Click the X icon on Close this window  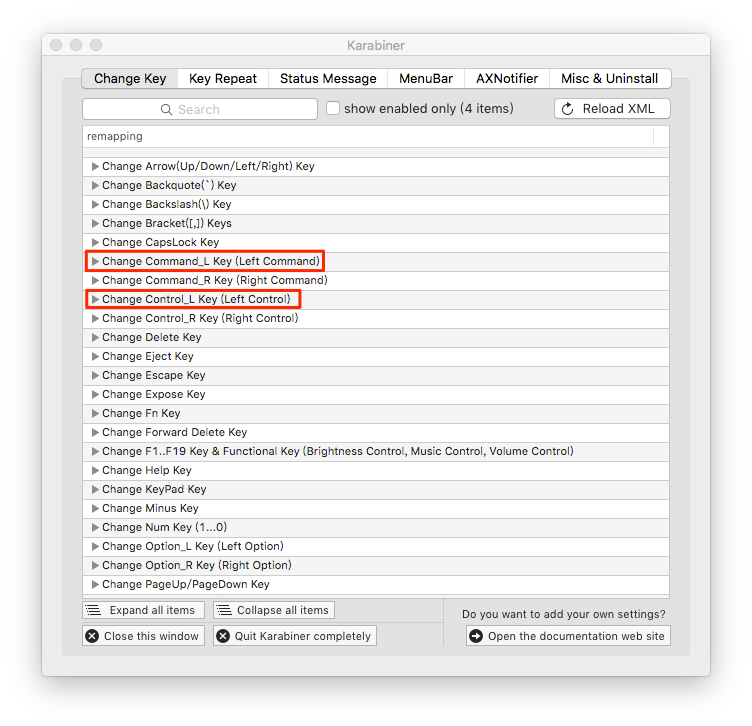click(x=92, y=636)
